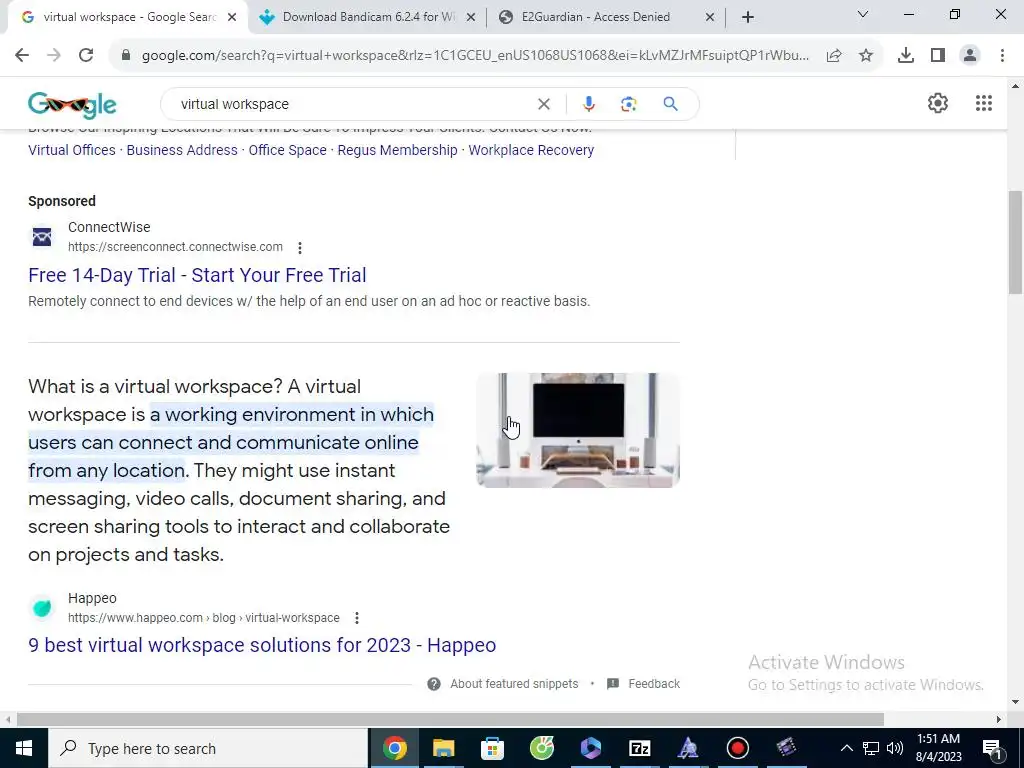Open Free 14-Day Trial ad link

(197, 275)
